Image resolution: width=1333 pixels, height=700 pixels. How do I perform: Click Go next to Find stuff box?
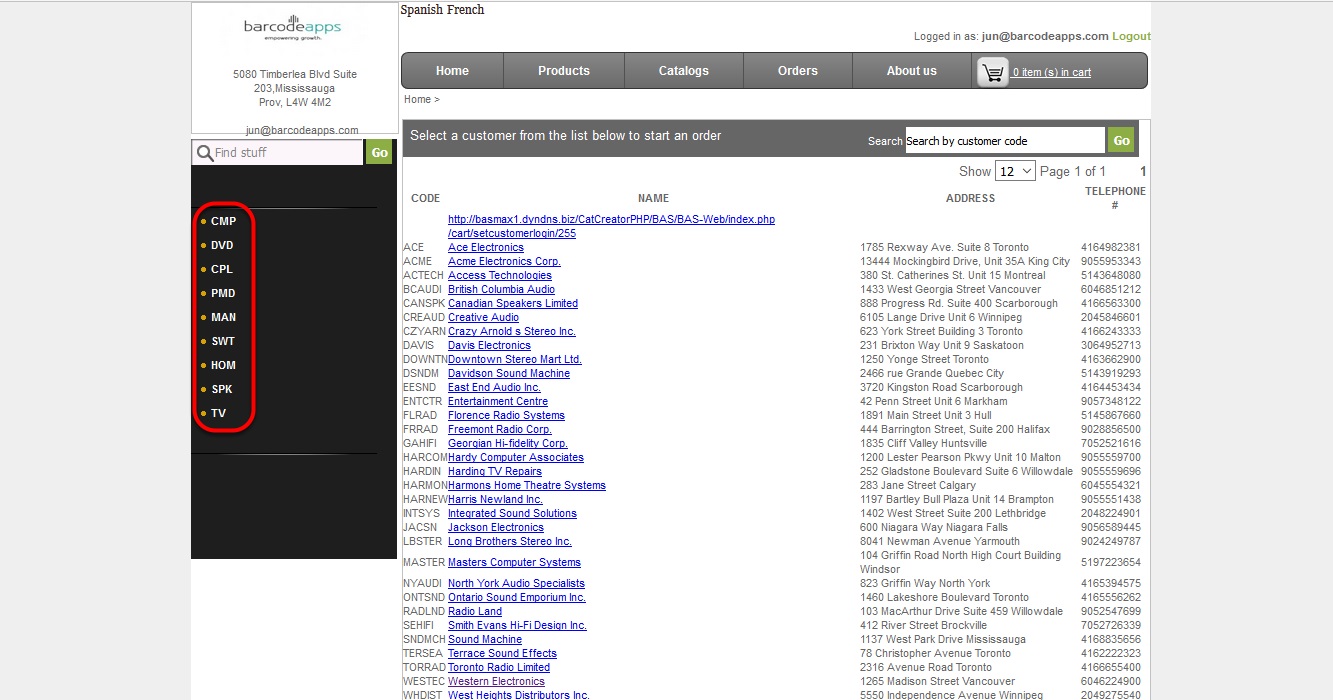pyautogui.click(x=379, y=153)
